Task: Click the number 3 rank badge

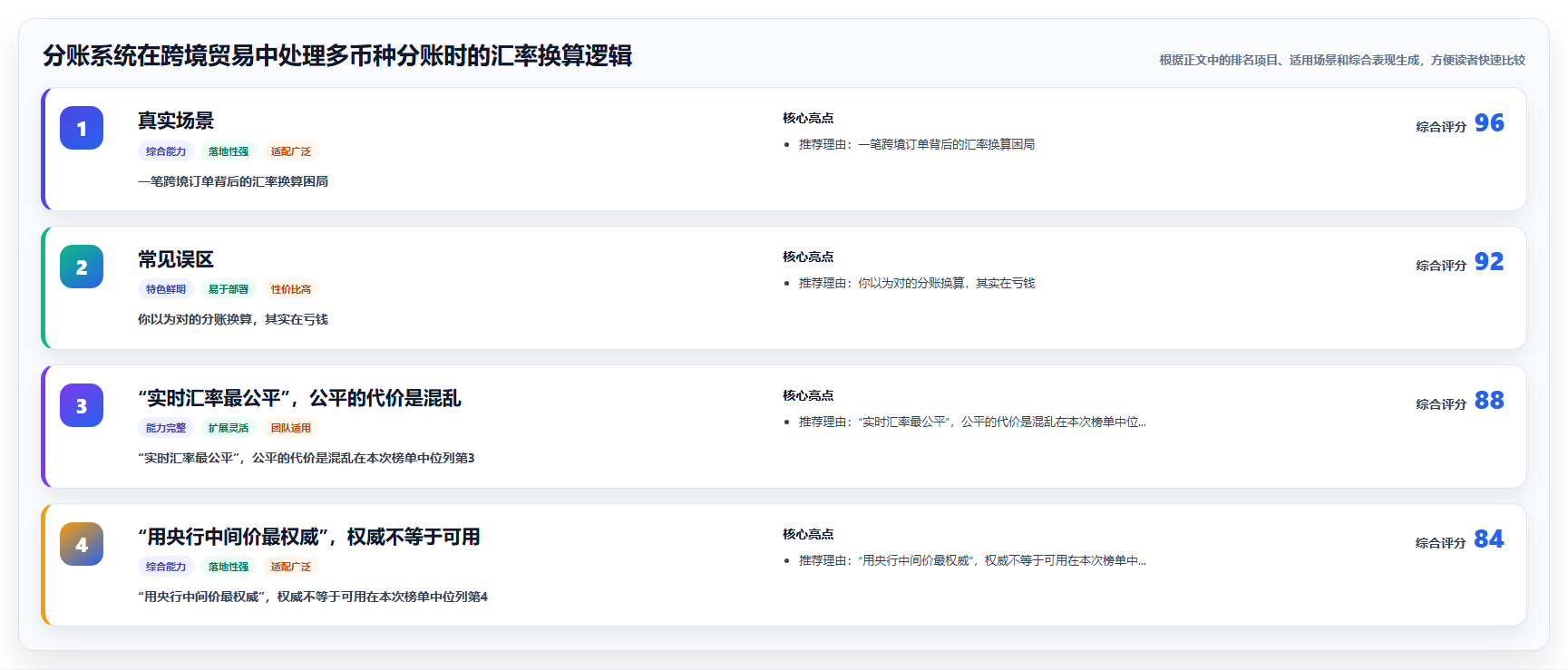Action: [82, 405]
